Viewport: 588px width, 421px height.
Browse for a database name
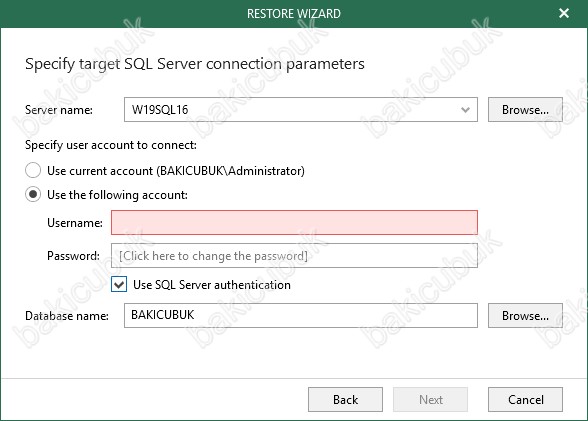[x=525, y=315]
